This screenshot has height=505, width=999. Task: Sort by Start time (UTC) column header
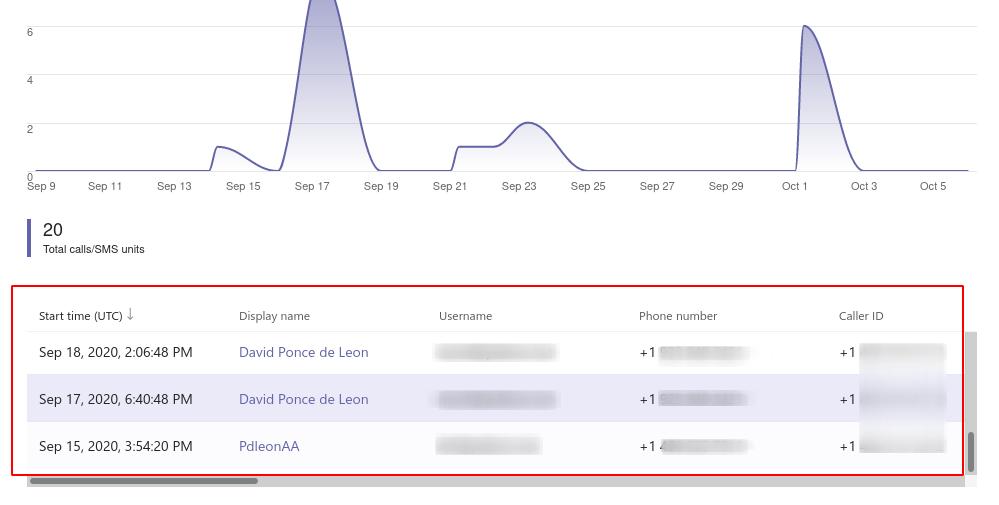[x=80, y=316]
